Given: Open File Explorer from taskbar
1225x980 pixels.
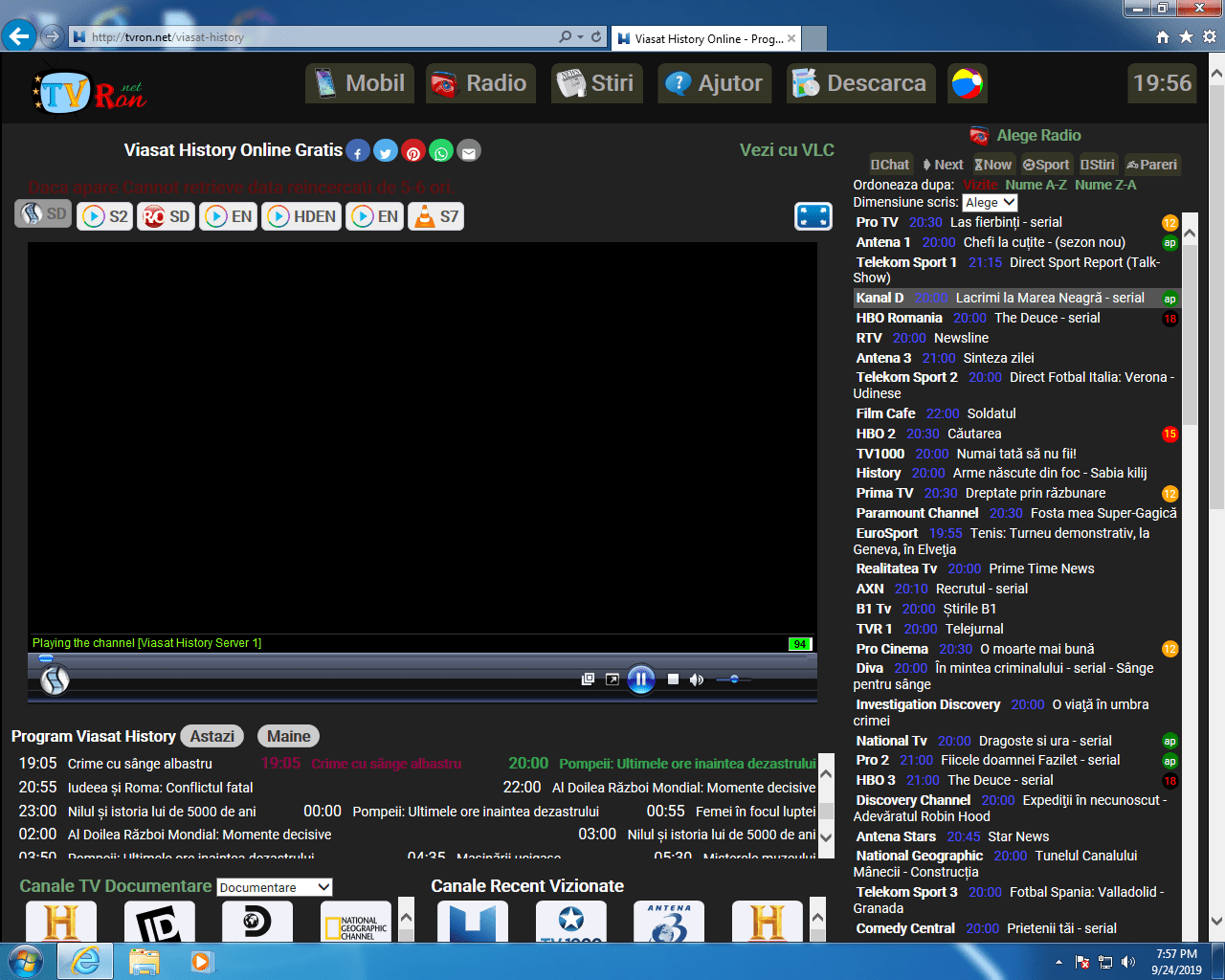Looking at the screenshot, I should click(144, 961).
